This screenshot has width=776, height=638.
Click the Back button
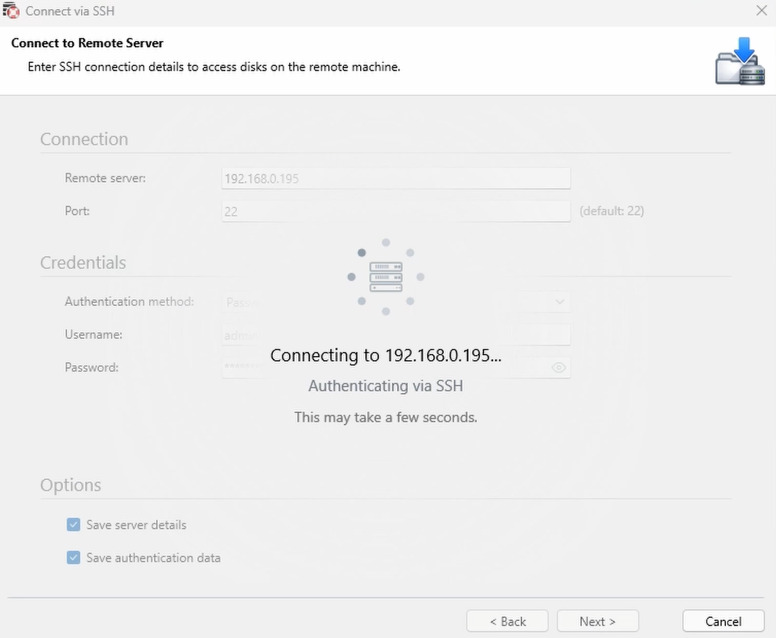pyautogui.click(x=507, y=621)
